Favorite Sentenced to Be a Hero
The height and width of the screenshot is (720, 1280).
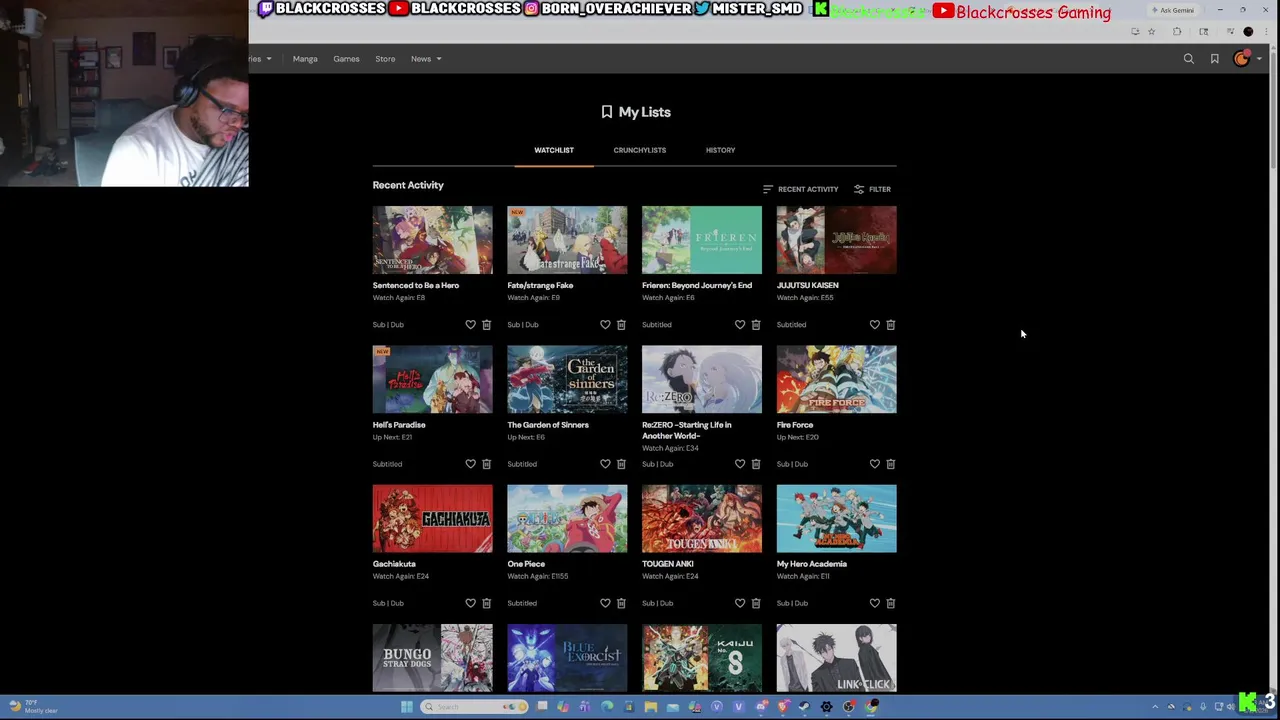470,325
